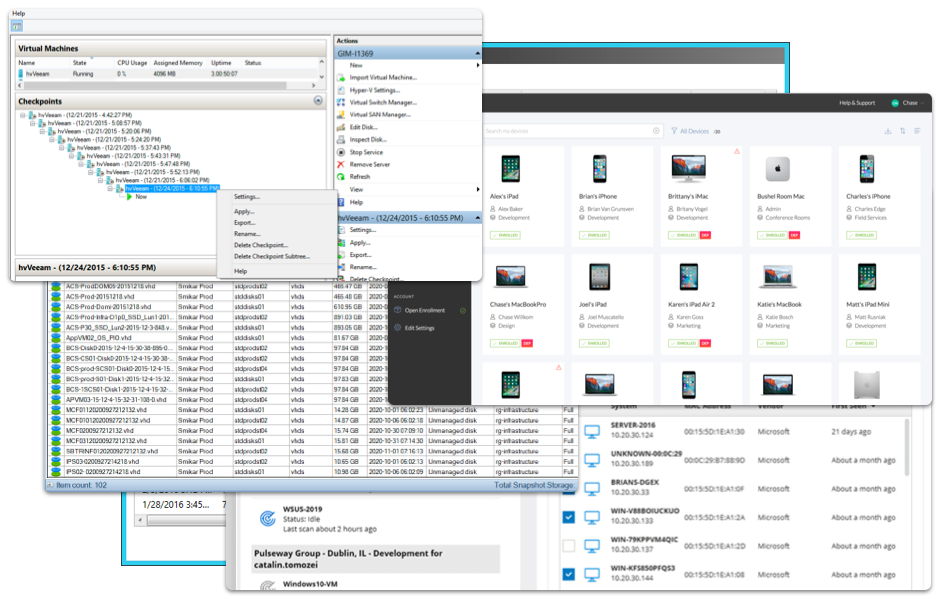This screenshot has width=941, height=599.
Task: Click Hyper-V Manager toolbar console icon
Action: point(17,26)
